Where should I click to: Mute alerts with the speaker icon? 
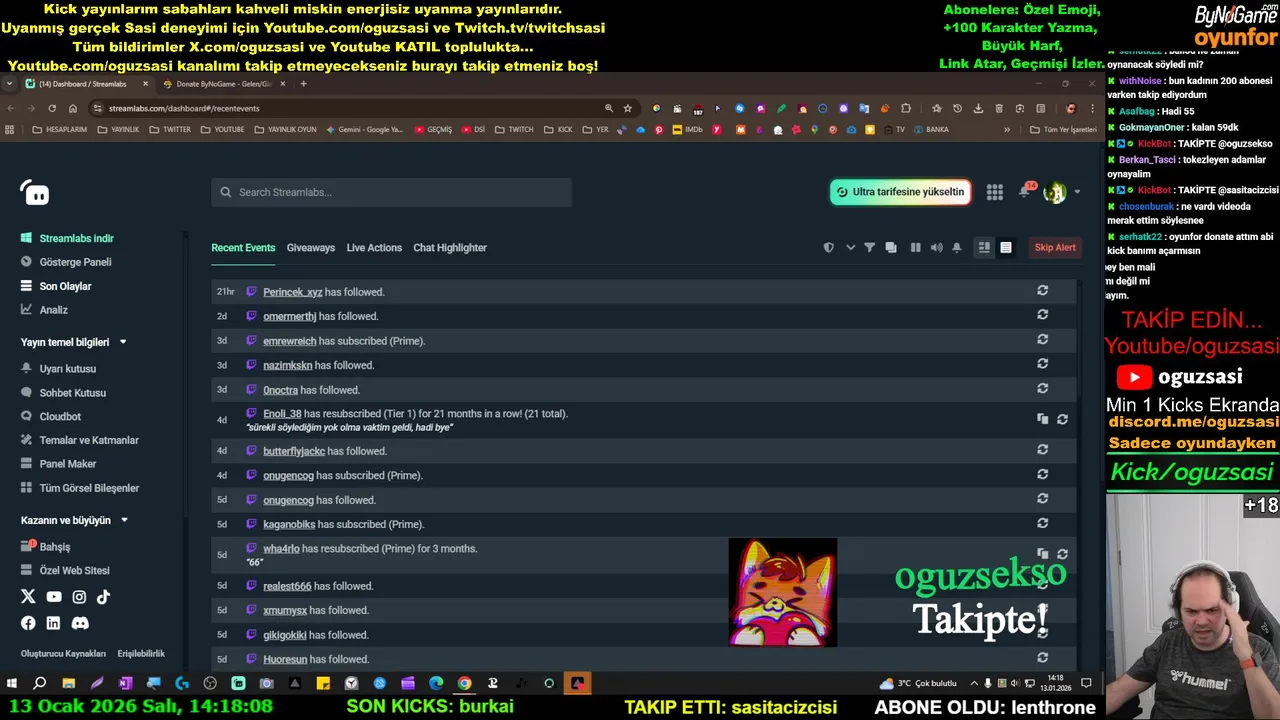936,248
